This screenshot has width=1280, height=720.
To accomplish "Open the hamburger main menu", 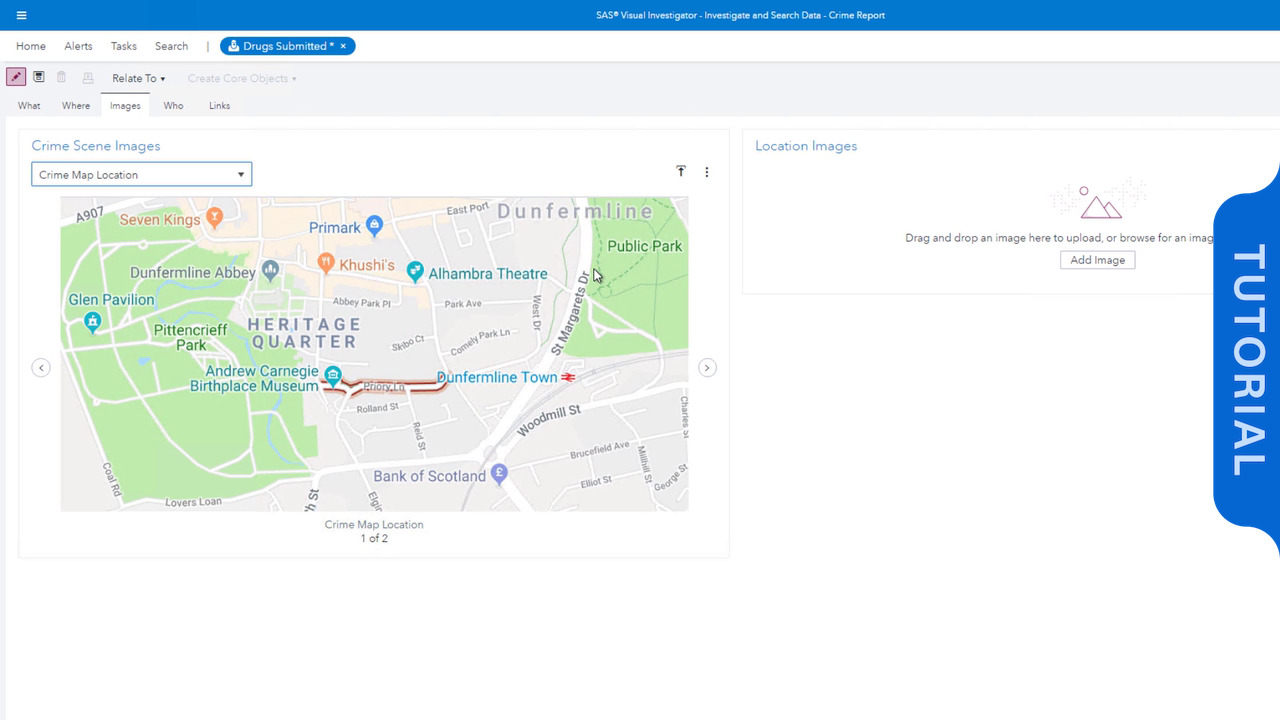I will (21, 15).
